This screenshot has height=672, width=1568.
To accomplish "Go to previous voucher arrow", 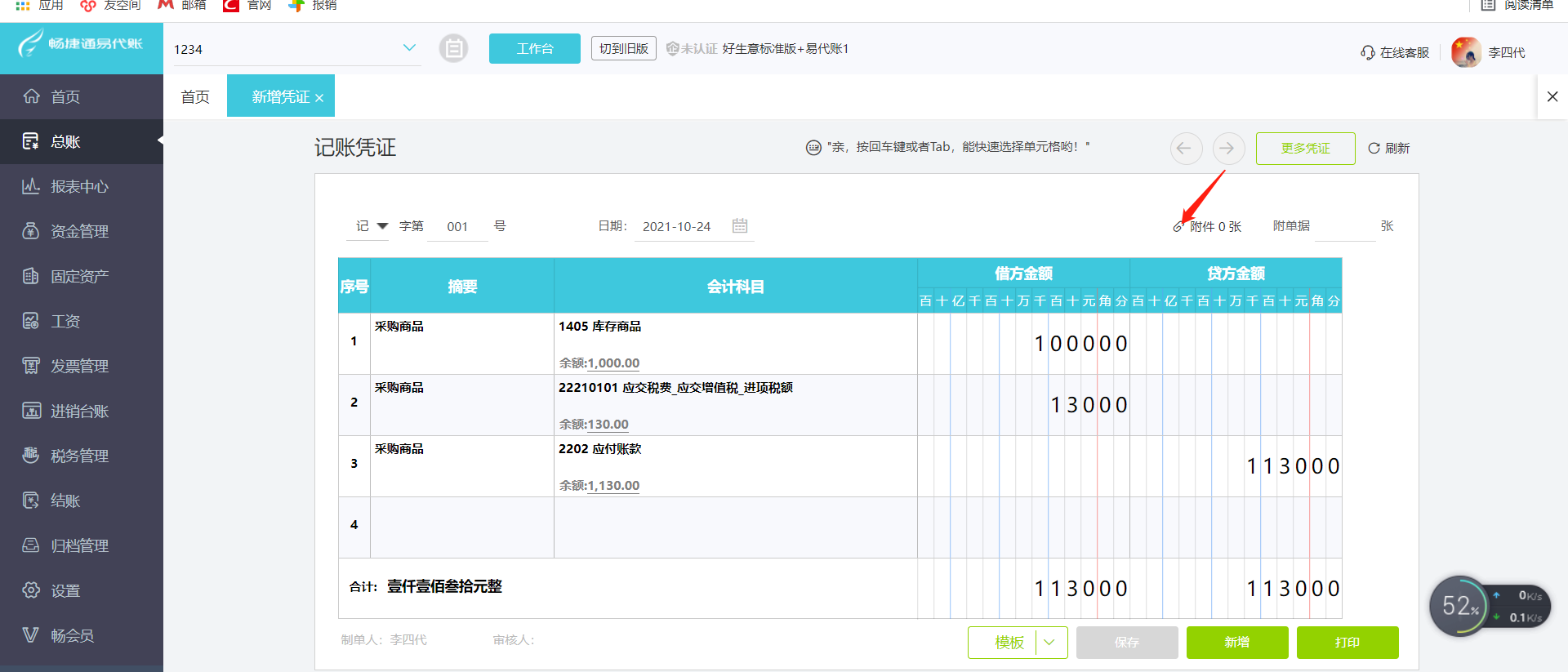I will pyautogui.click(x=1185, y=149).
